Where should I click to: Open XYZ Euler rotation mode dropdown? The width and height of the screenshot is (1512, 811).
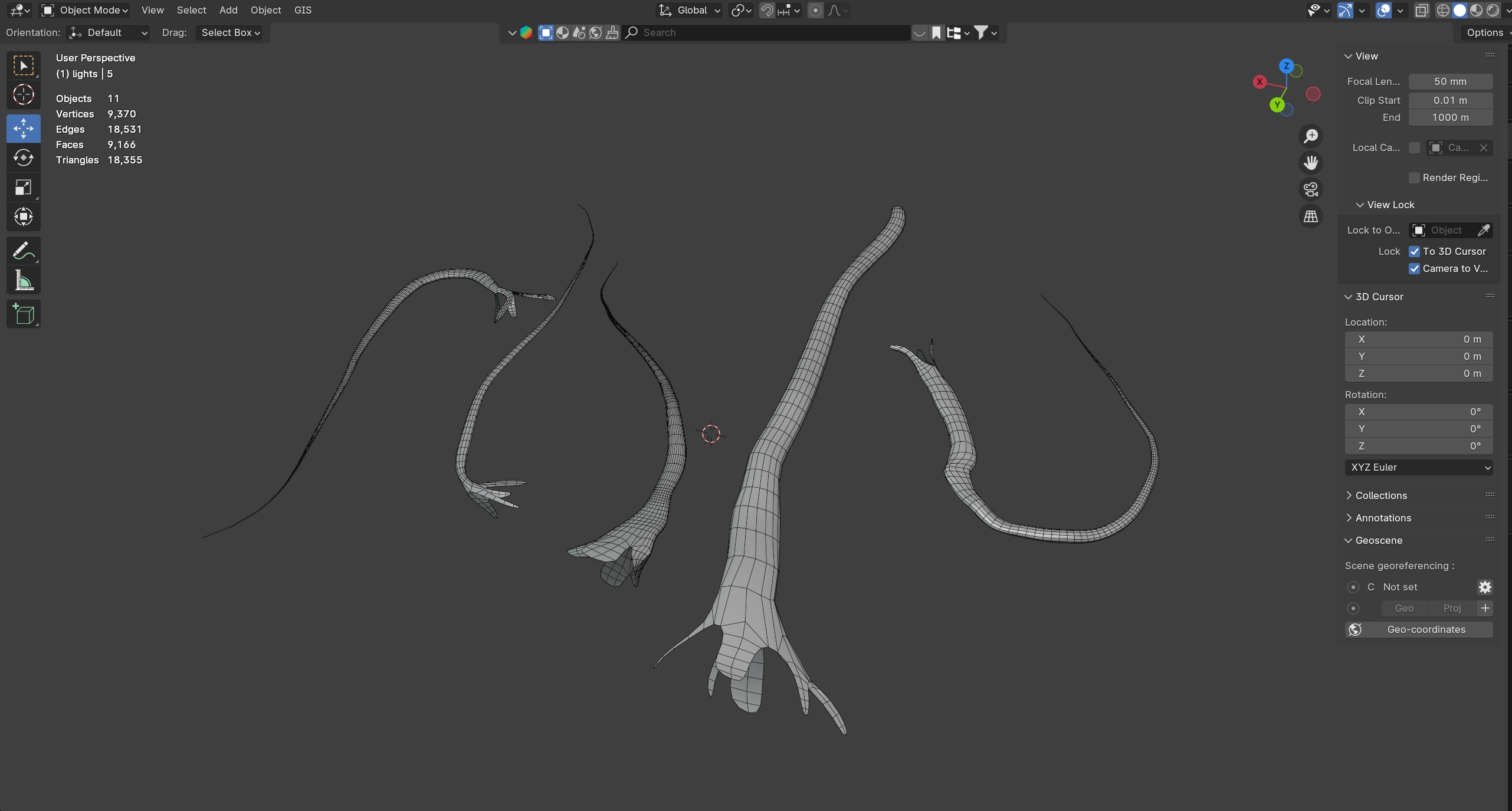tap(1419, 467)
